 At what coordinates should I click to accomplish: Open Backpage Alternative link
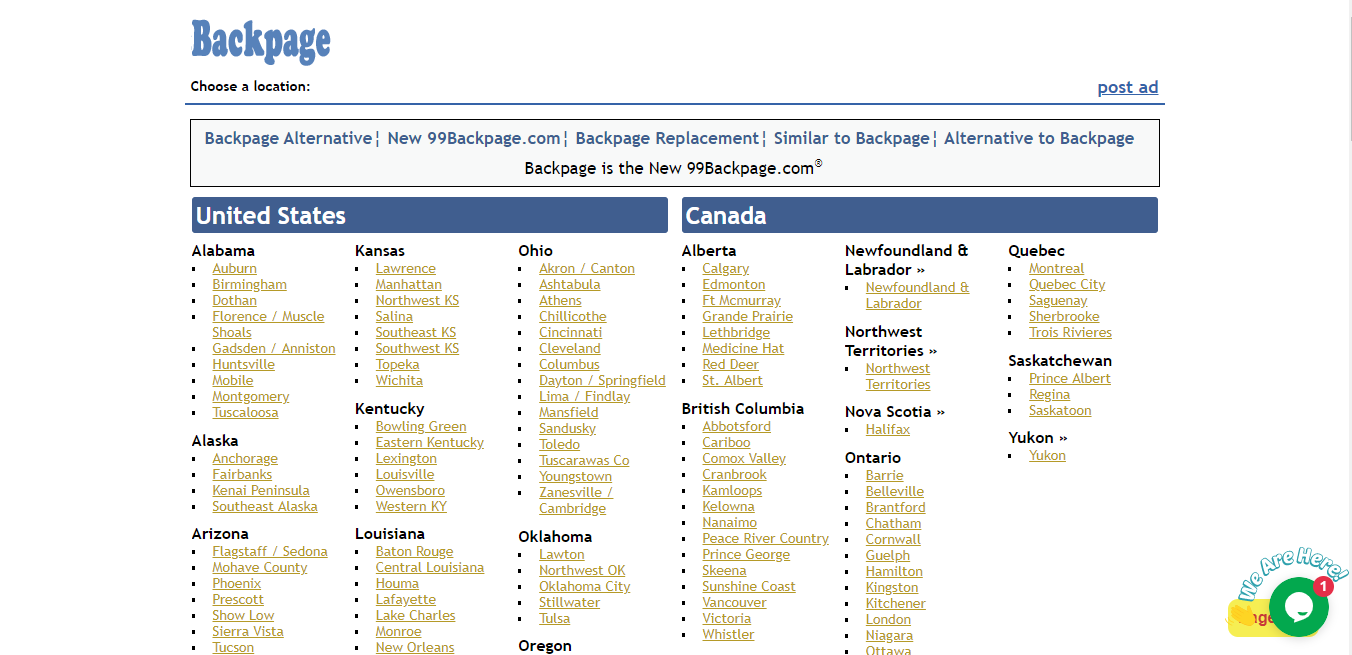(288, 138)
